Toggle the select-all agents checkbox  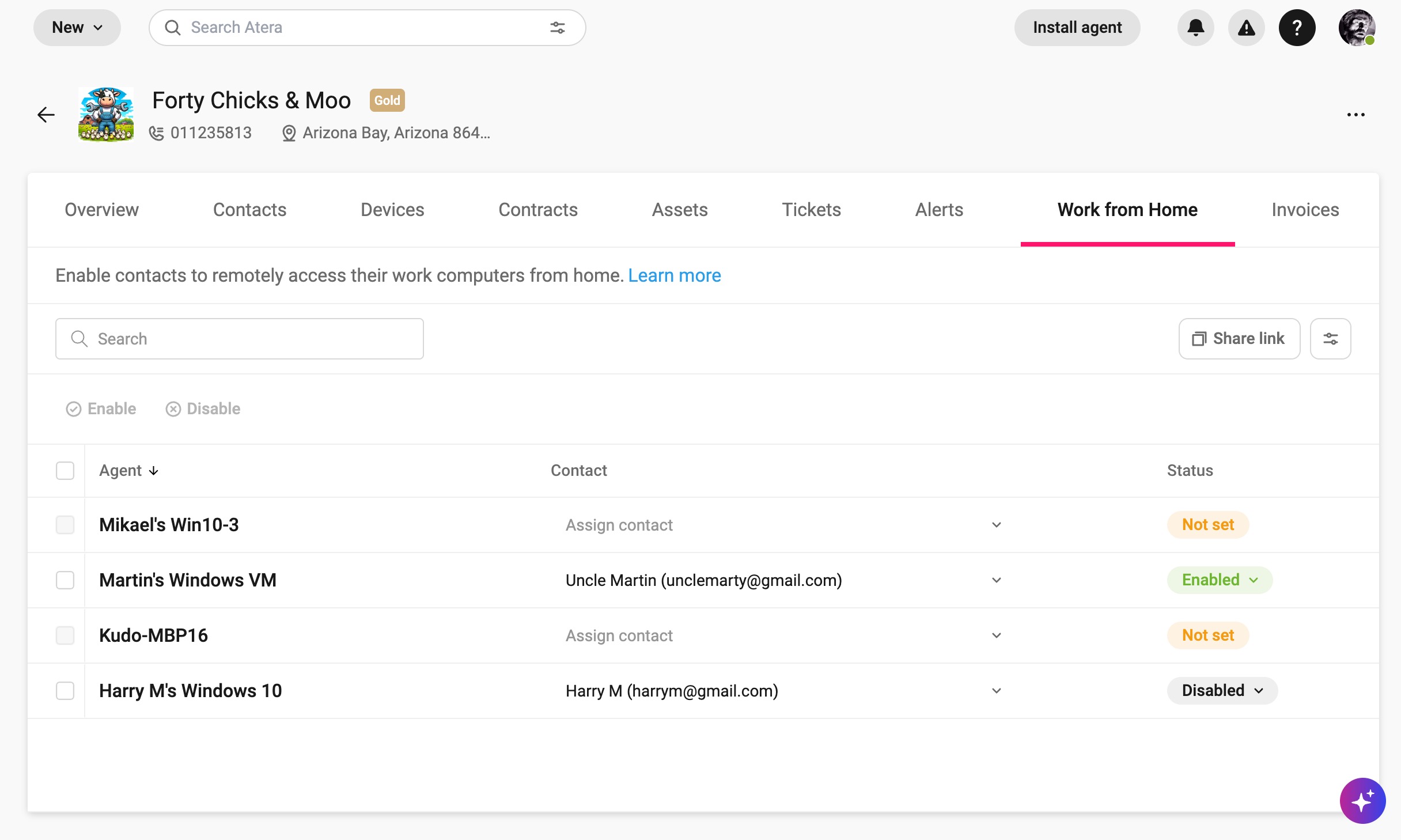pyautogui.click(x=65, y=471)
